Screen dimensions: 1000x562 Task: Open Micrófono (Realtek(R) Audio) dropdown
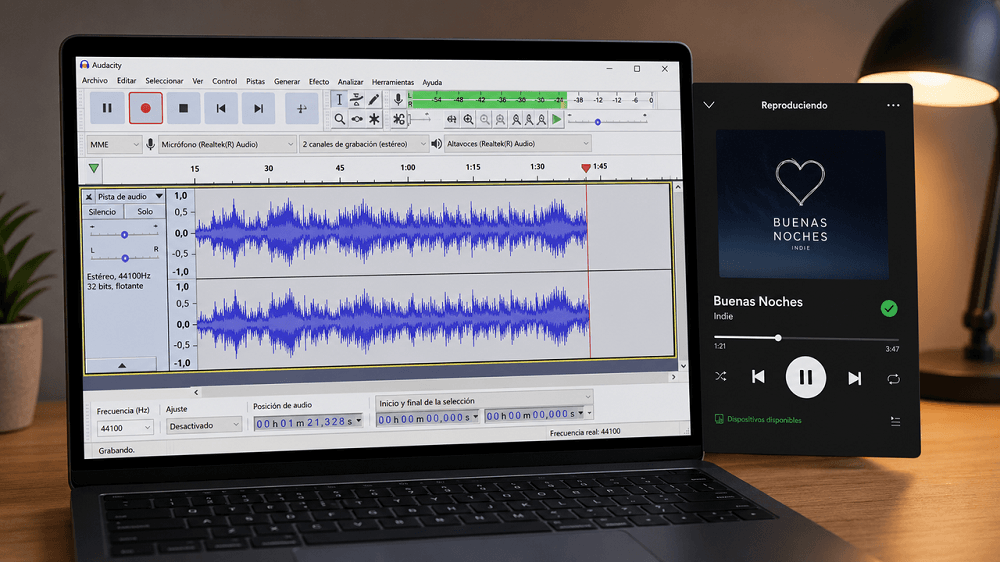tap(227, 144)
